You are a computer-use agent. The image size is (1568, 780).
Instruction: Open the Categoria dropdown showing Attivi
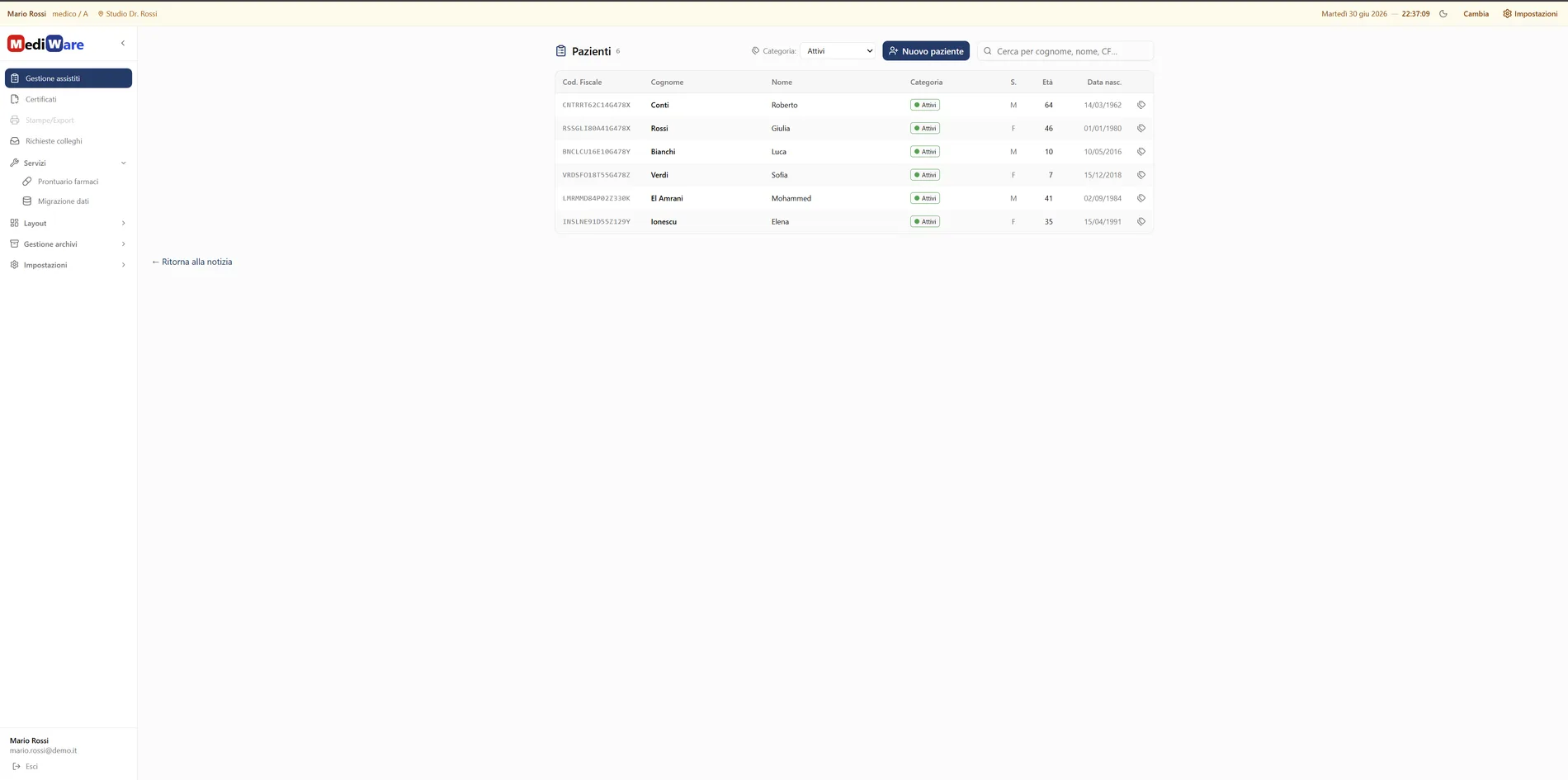pyautogui.click(x=838, y=51)
